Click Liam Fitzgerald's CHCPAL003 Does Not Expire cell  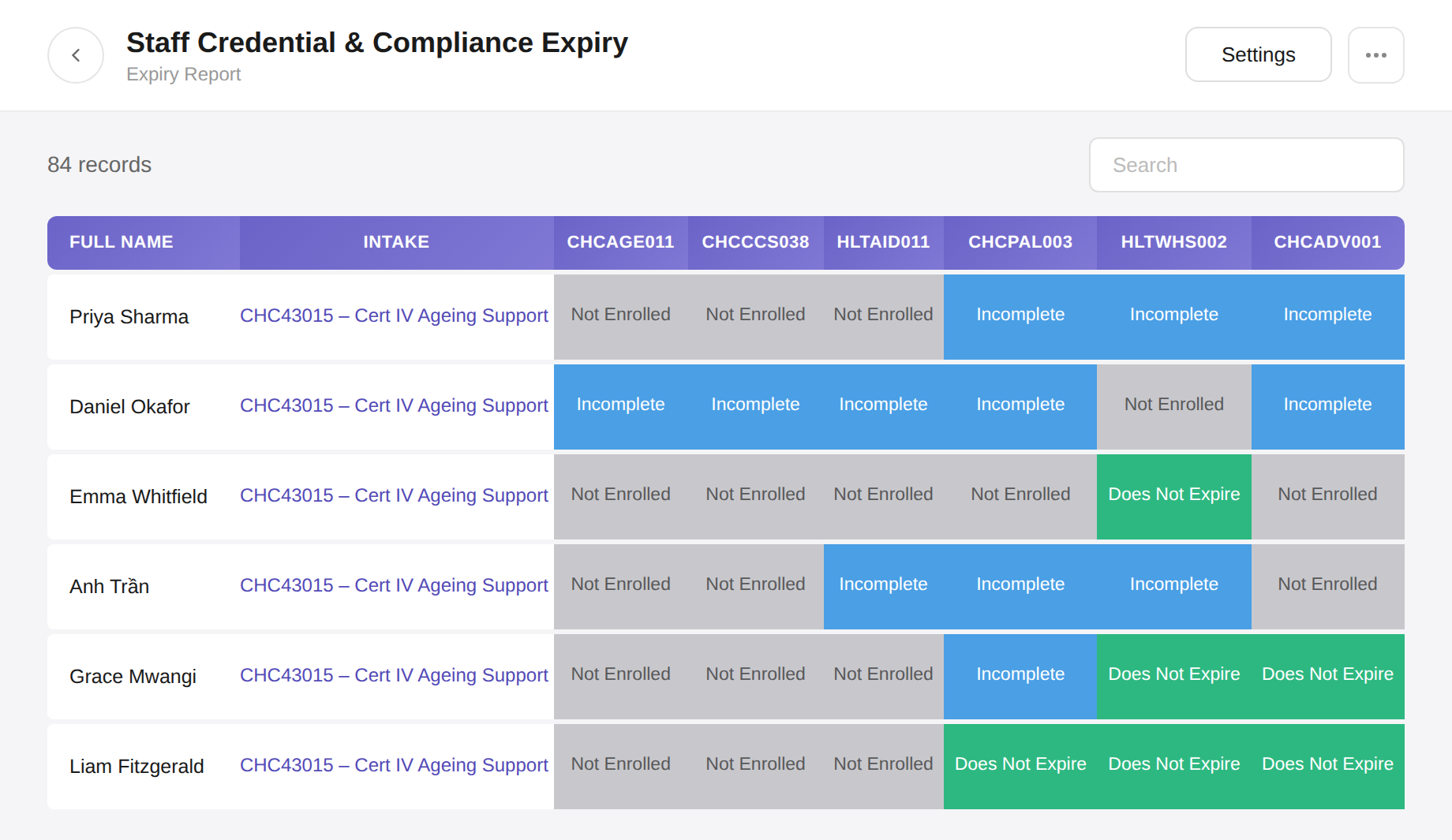pyautogui.click(x=1020, y=767)
